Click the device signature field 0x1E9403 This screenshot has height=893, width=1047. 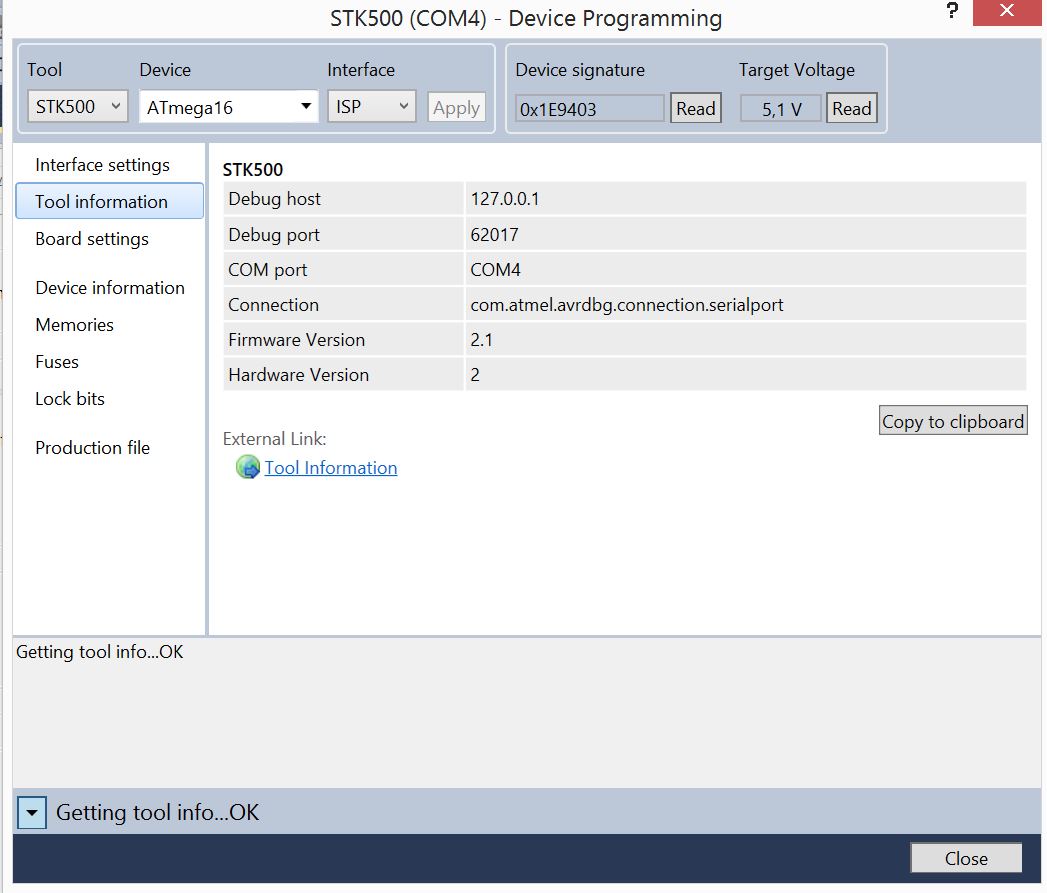point(590,108)
